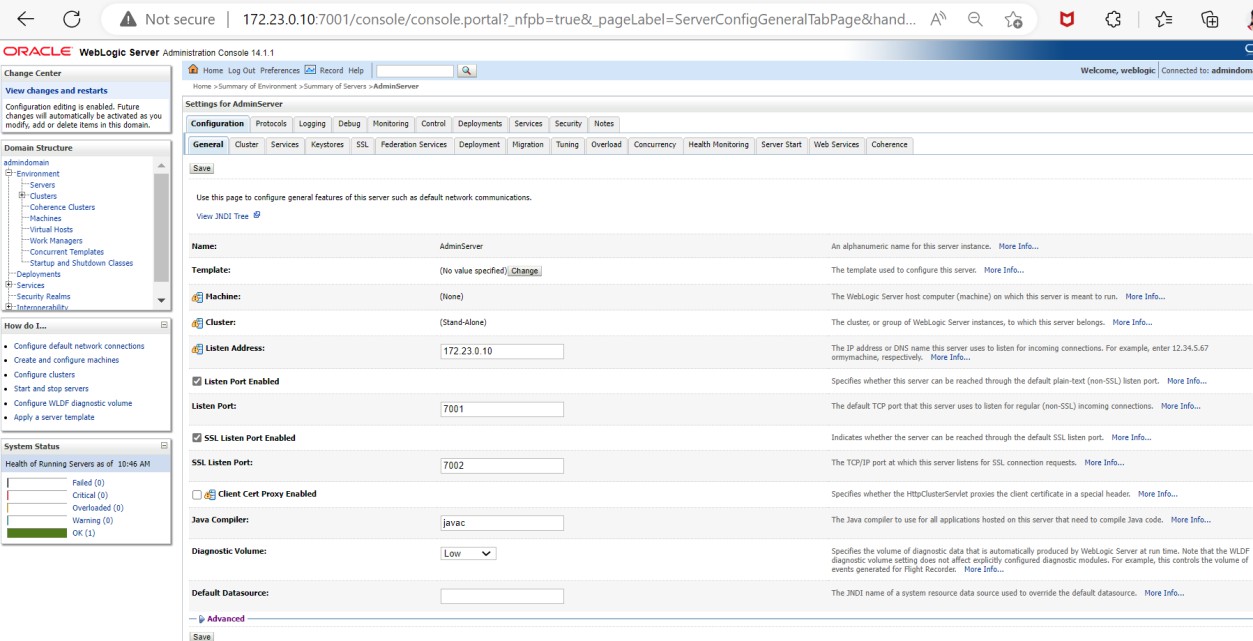Click the console search text box

(415, 71)
